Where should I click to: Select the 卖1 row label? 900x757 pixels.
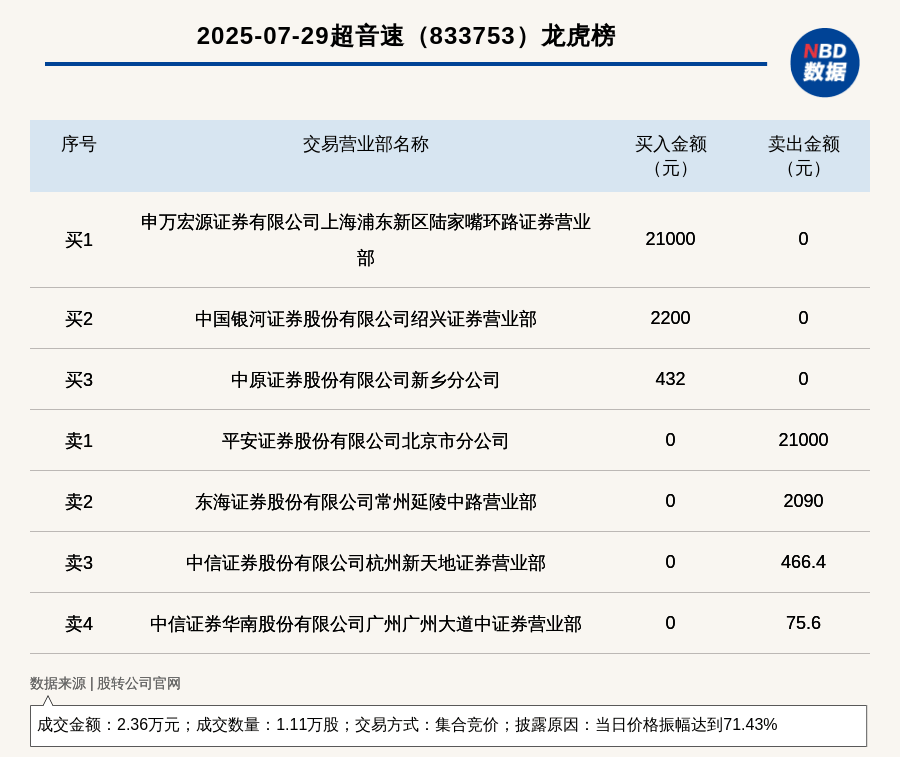(79, 441)
